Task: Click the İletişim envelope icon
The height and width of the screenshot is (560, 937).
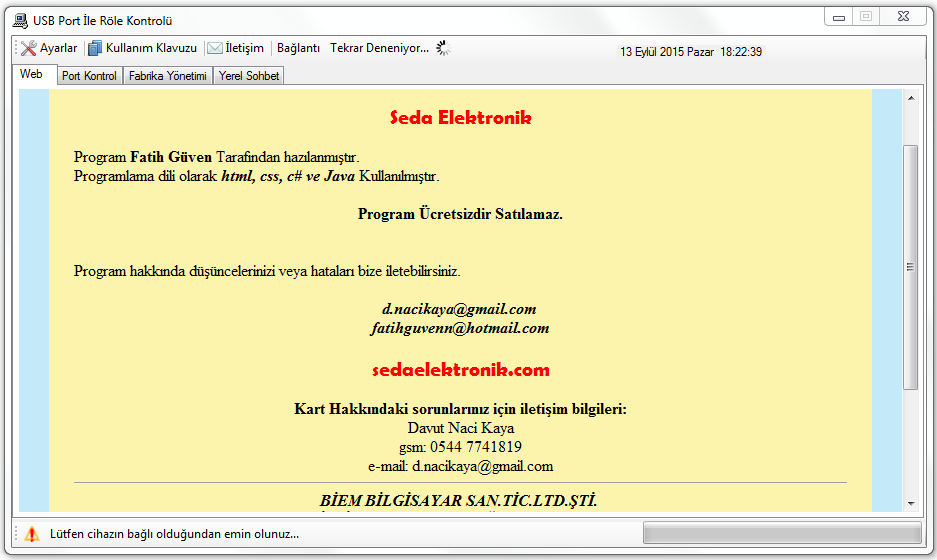Action: [215, 48]
